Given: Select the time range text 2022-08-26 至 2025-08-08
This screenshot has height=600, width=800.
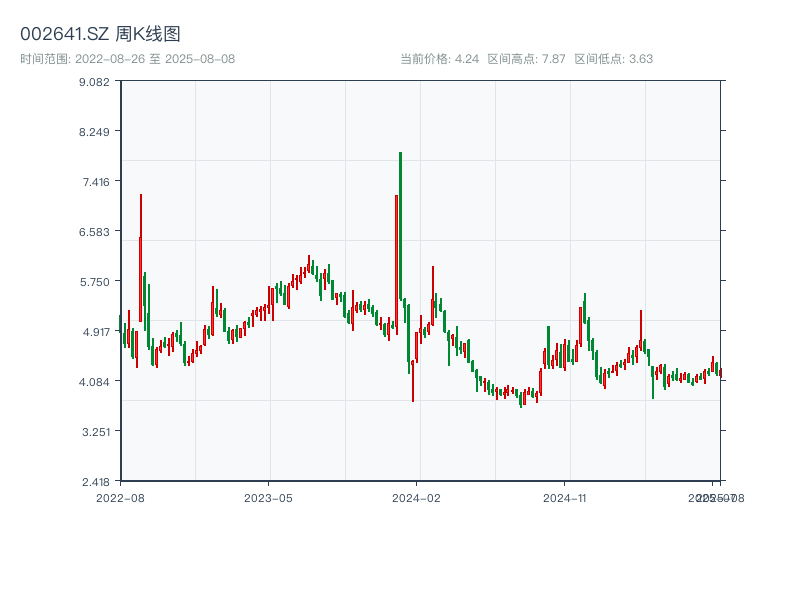Looking at the screenshot, I should point(155,59).
